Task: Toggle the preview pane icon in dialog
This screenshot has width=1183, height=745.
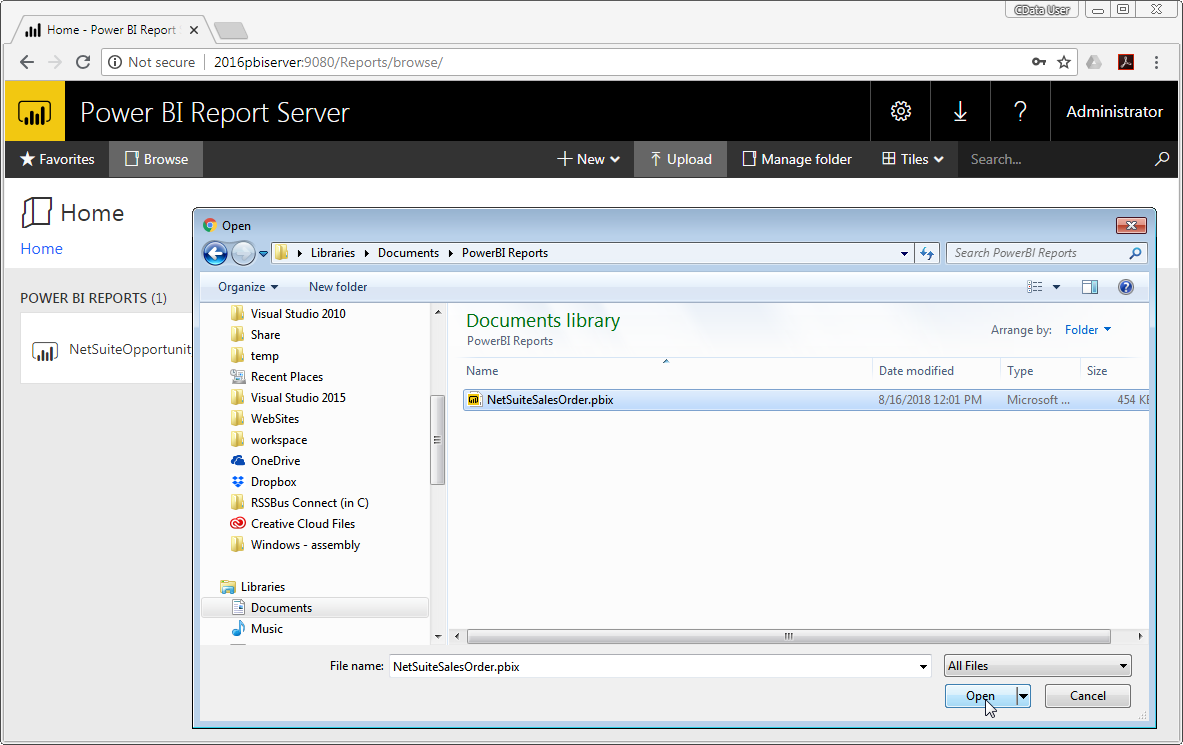Action: coord(1090,287)
